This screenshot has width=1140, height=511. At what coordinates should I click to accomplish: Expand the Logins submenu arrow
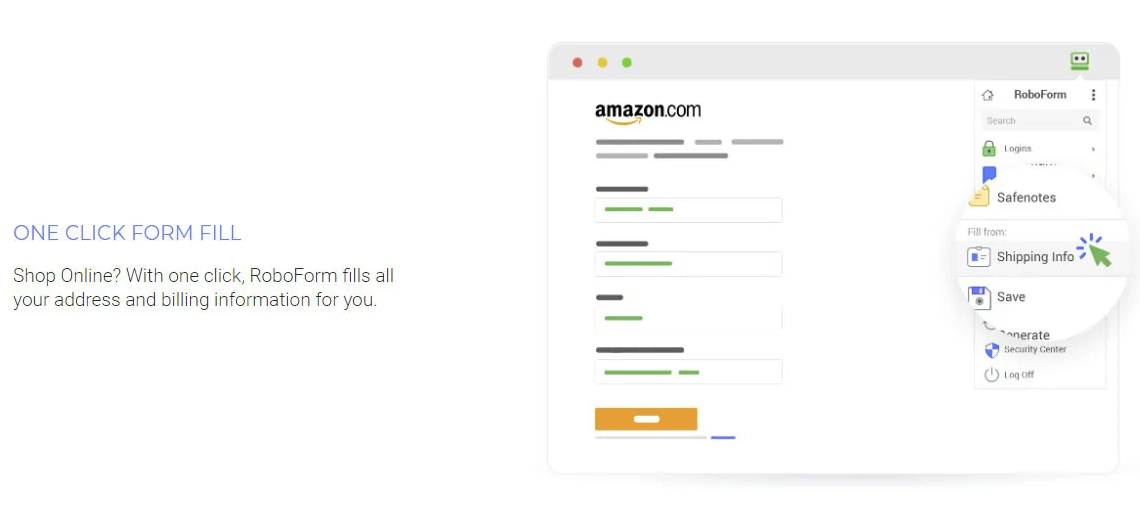[1093, 149]
